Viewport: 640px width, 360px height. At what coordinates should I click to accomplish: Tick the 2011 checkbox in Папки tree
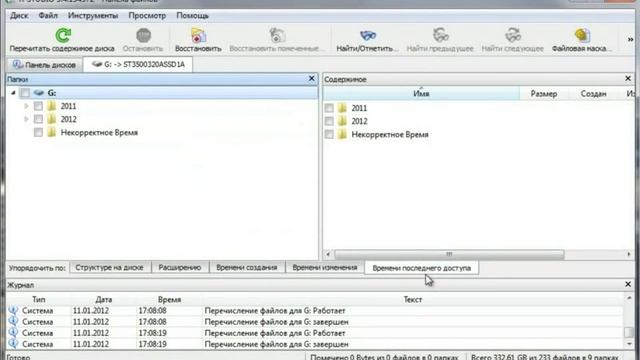coord(38,106)
